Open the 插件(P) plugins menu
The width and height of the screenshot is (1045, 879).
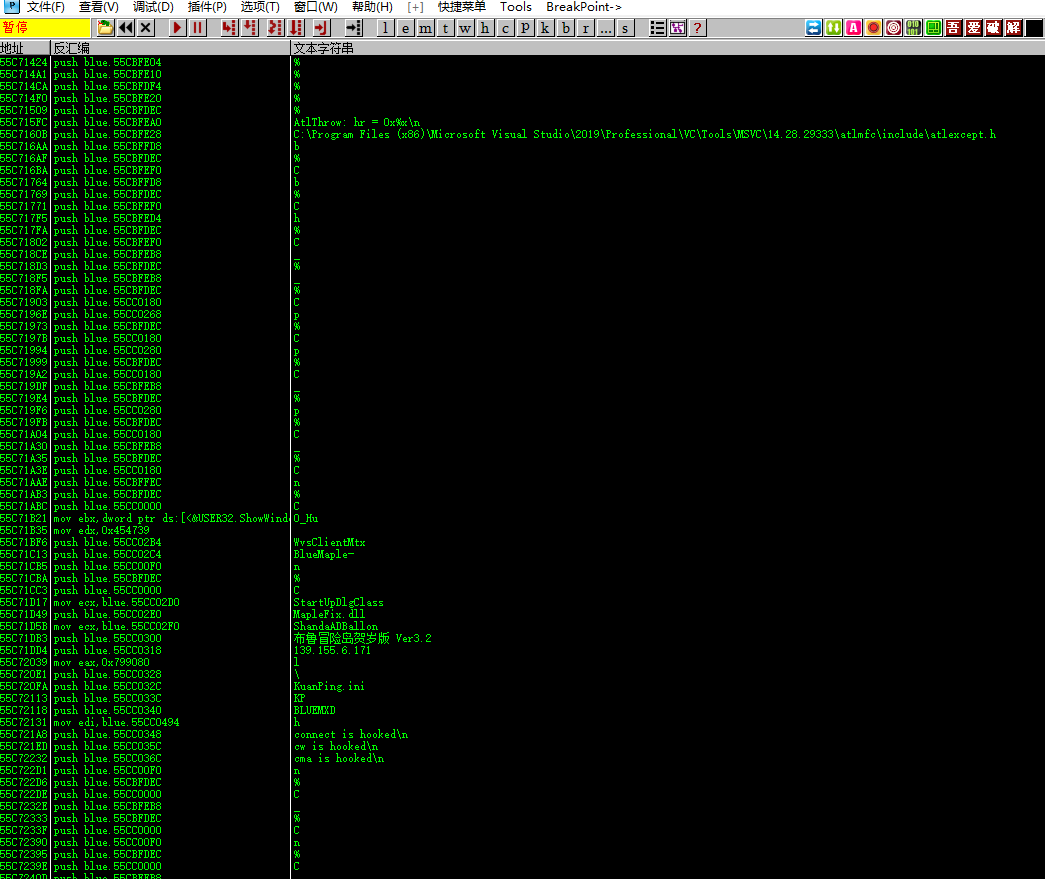coord(207,7)
